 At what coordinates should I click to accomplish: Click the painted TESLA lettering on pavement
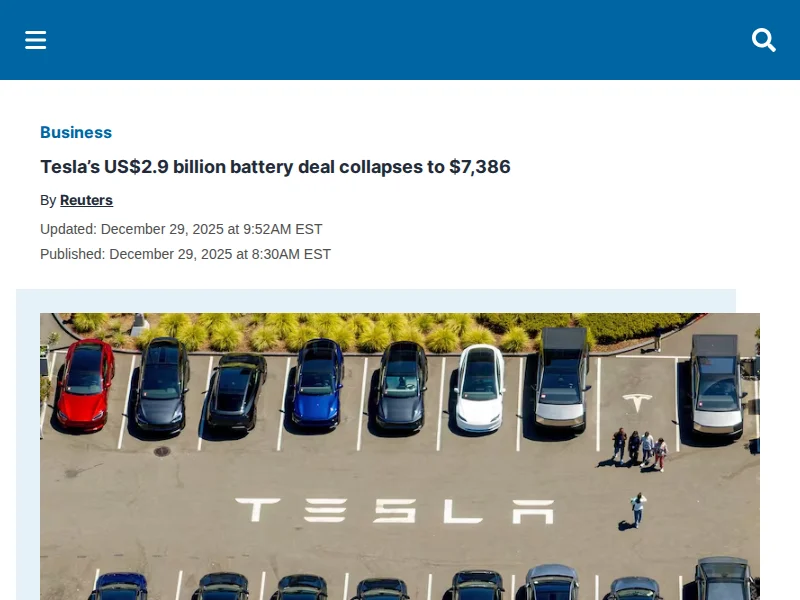click(x=395, y=511)
